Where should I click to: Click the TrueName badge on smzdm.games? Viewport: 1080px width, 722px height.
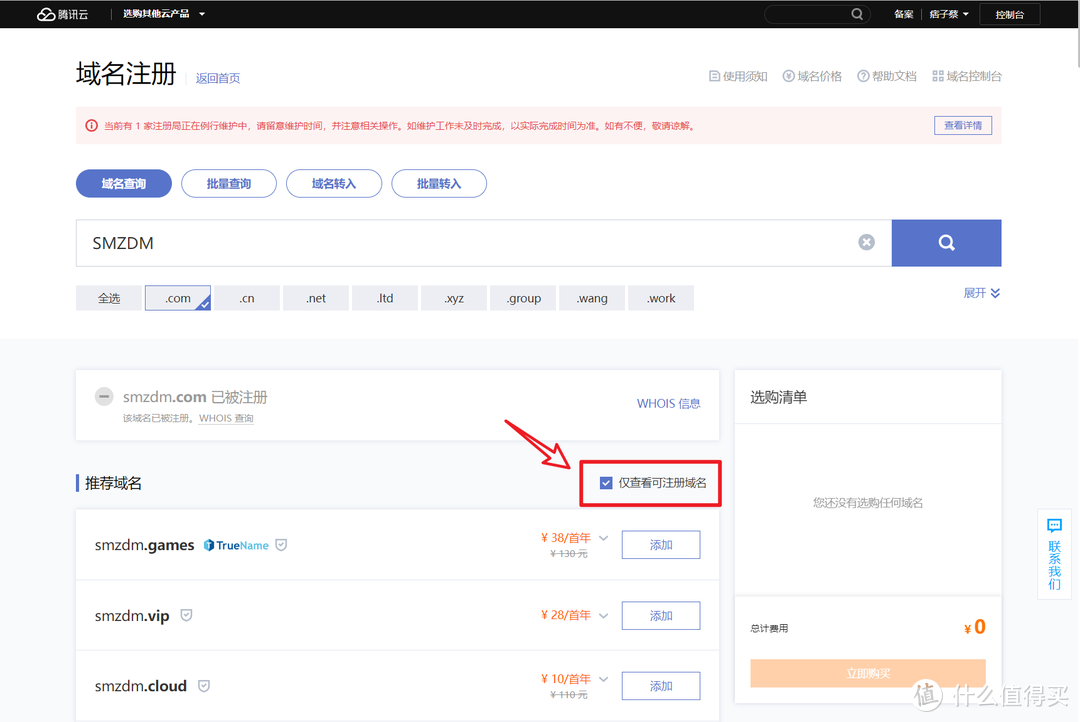(x=236, y=545)
